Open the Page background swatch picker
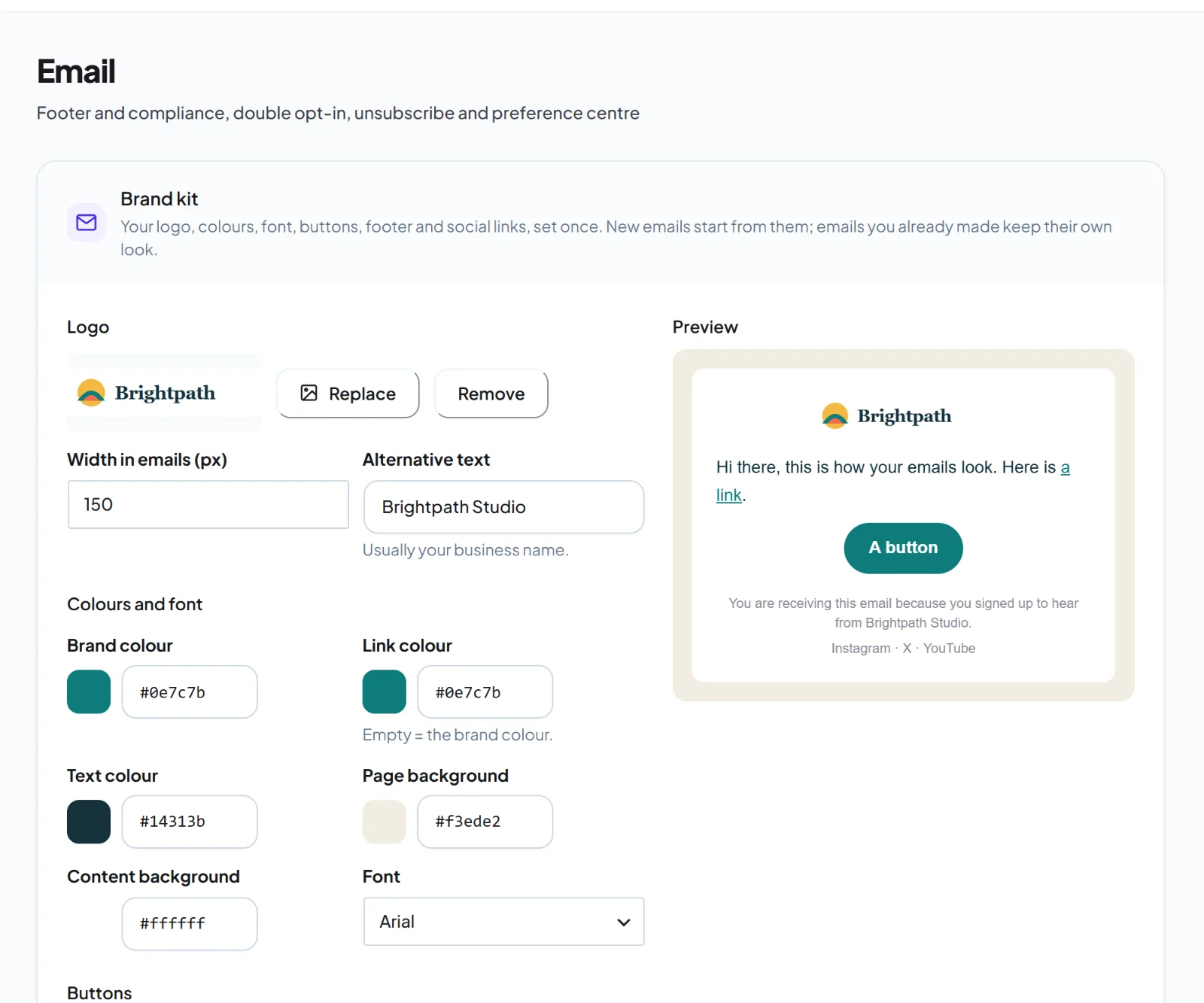The height and width of the screenshot is (1003, 1204). pos(385,822)
